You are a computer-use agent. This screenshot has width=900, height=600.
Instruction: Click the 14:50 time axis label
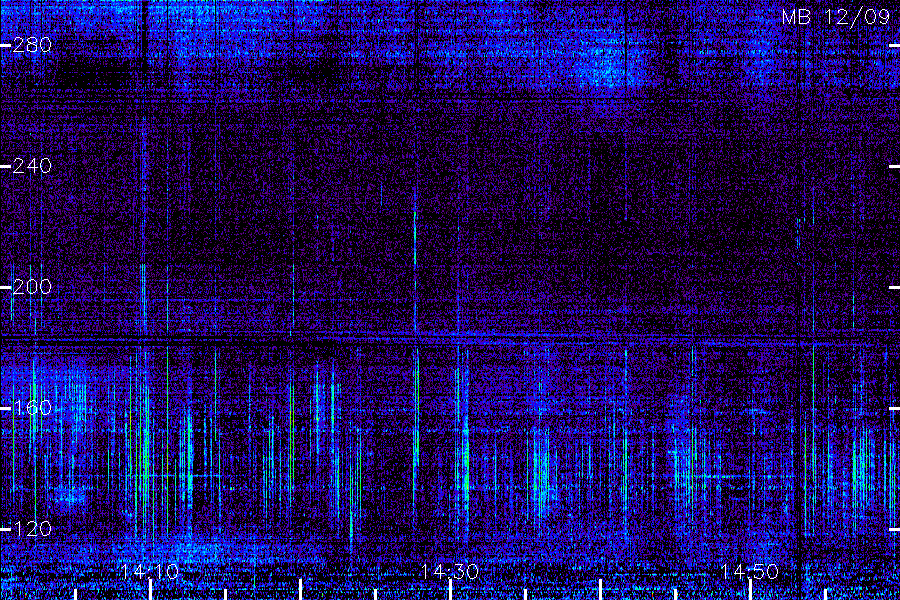tap(750, 571)
